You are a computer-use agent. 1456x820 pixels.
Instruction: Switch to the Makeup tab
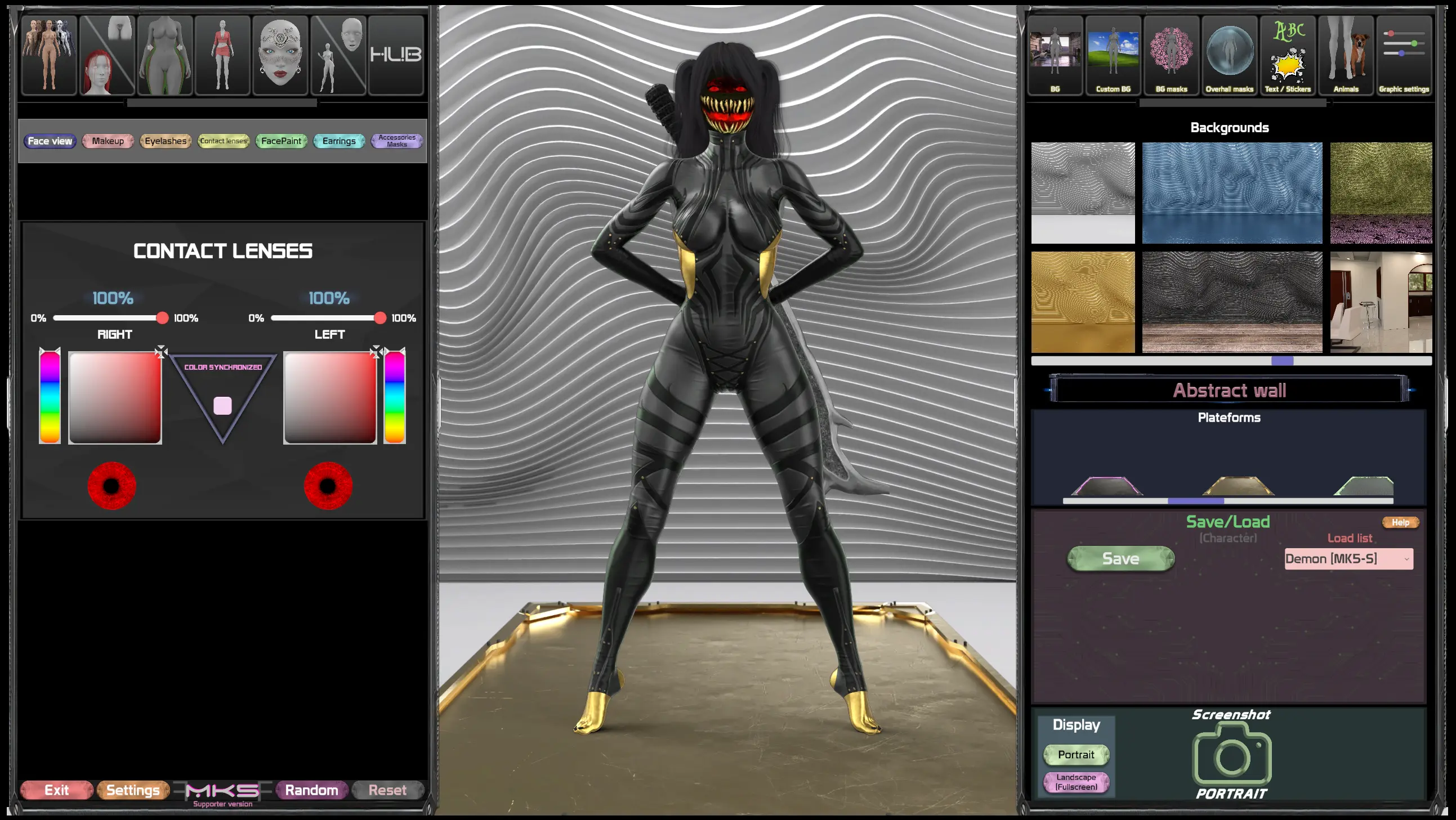point(108,141)
